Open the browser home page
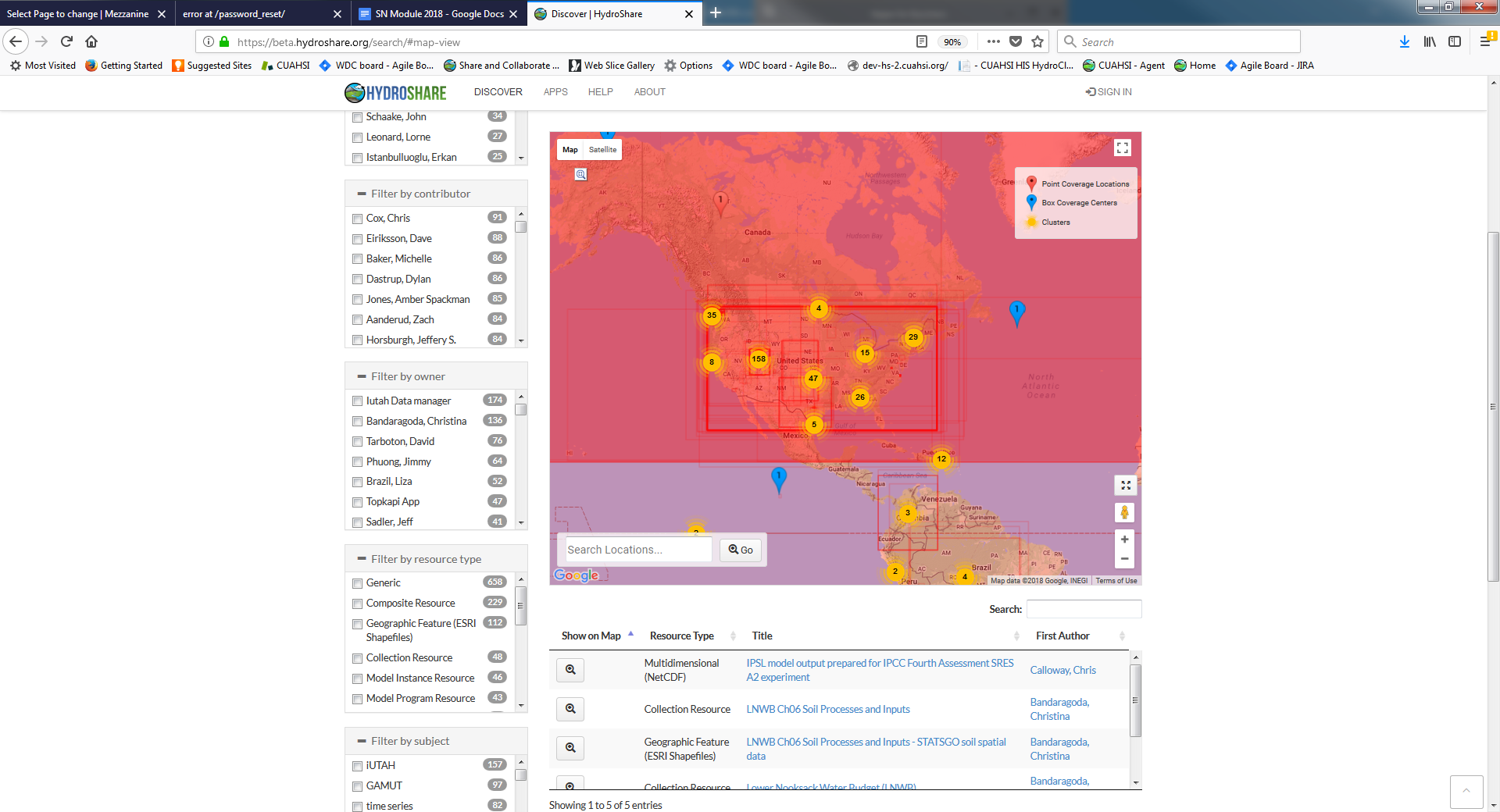This screenshot has height=812, width=1500. [x=91, y=41]
